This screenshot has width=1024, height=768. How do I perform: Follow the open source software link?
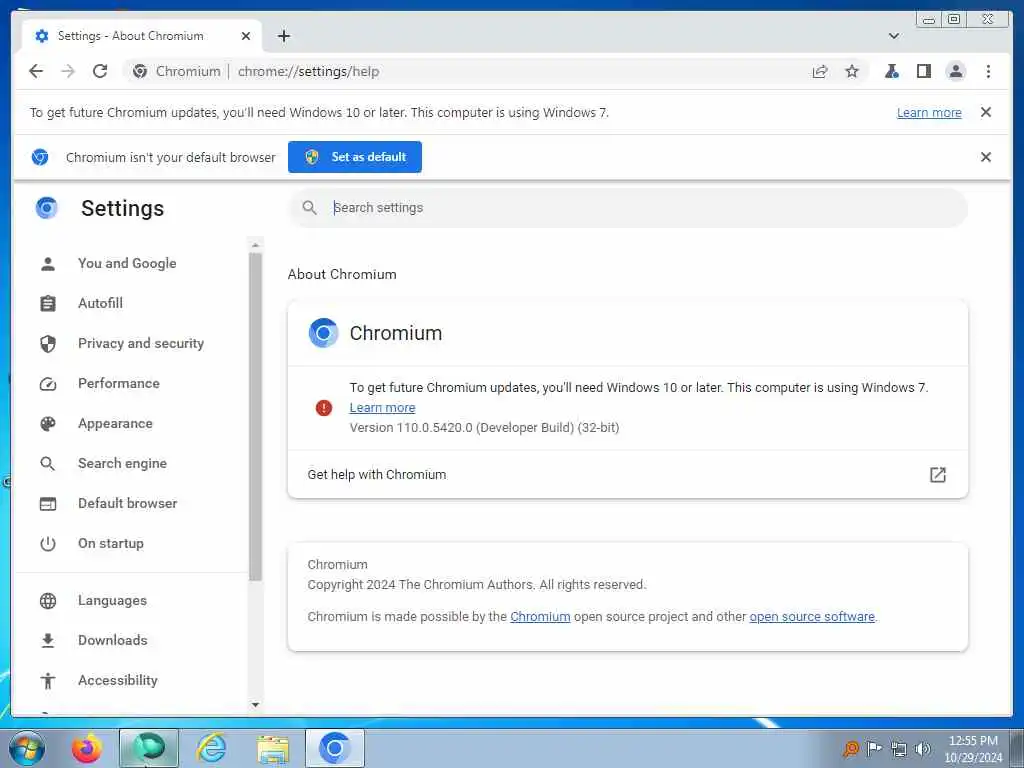coord(812,616)
